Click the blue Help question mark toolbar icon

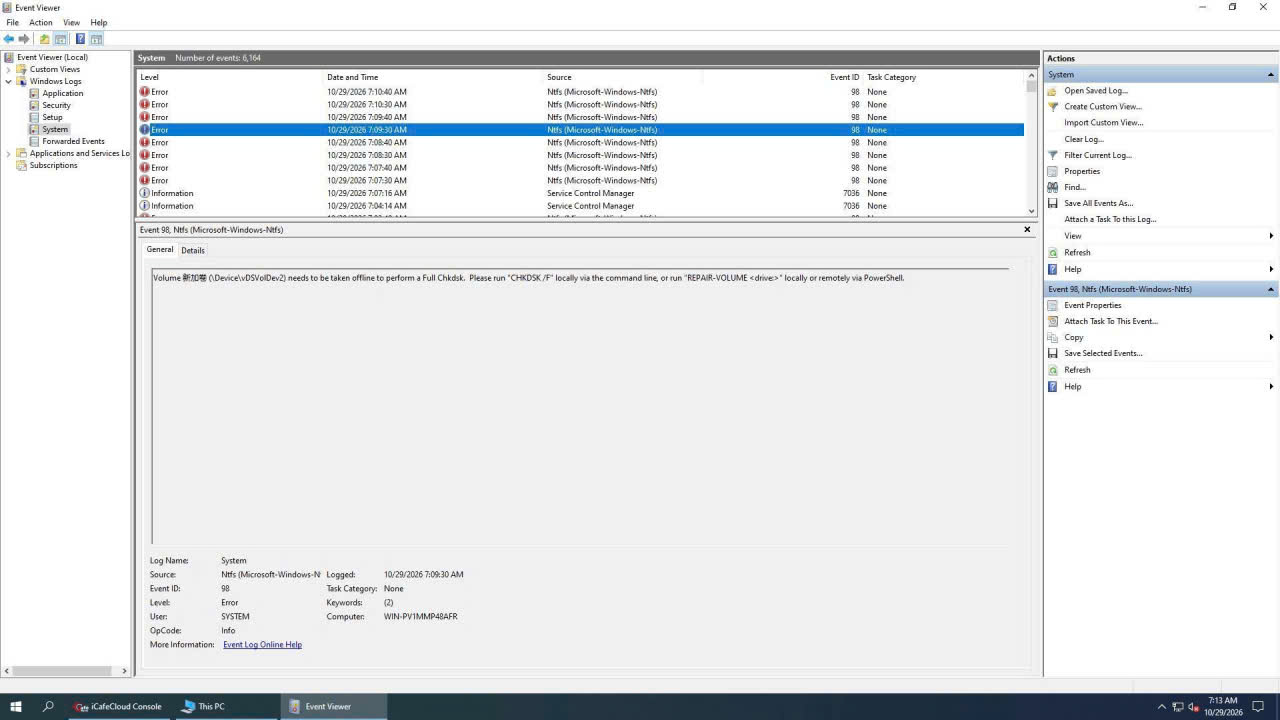80,39
